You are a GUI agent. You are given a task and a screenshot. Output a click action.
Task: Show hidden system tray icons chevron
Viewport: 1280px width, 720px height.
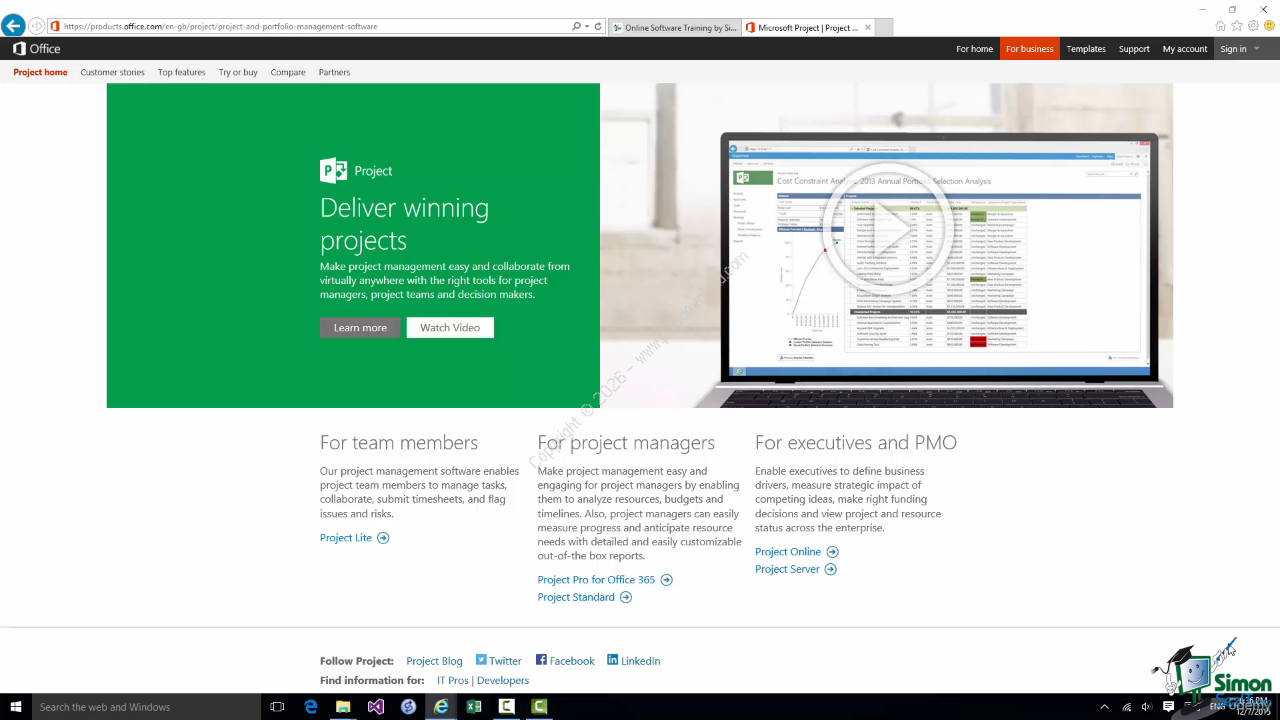click(1104, 707)
